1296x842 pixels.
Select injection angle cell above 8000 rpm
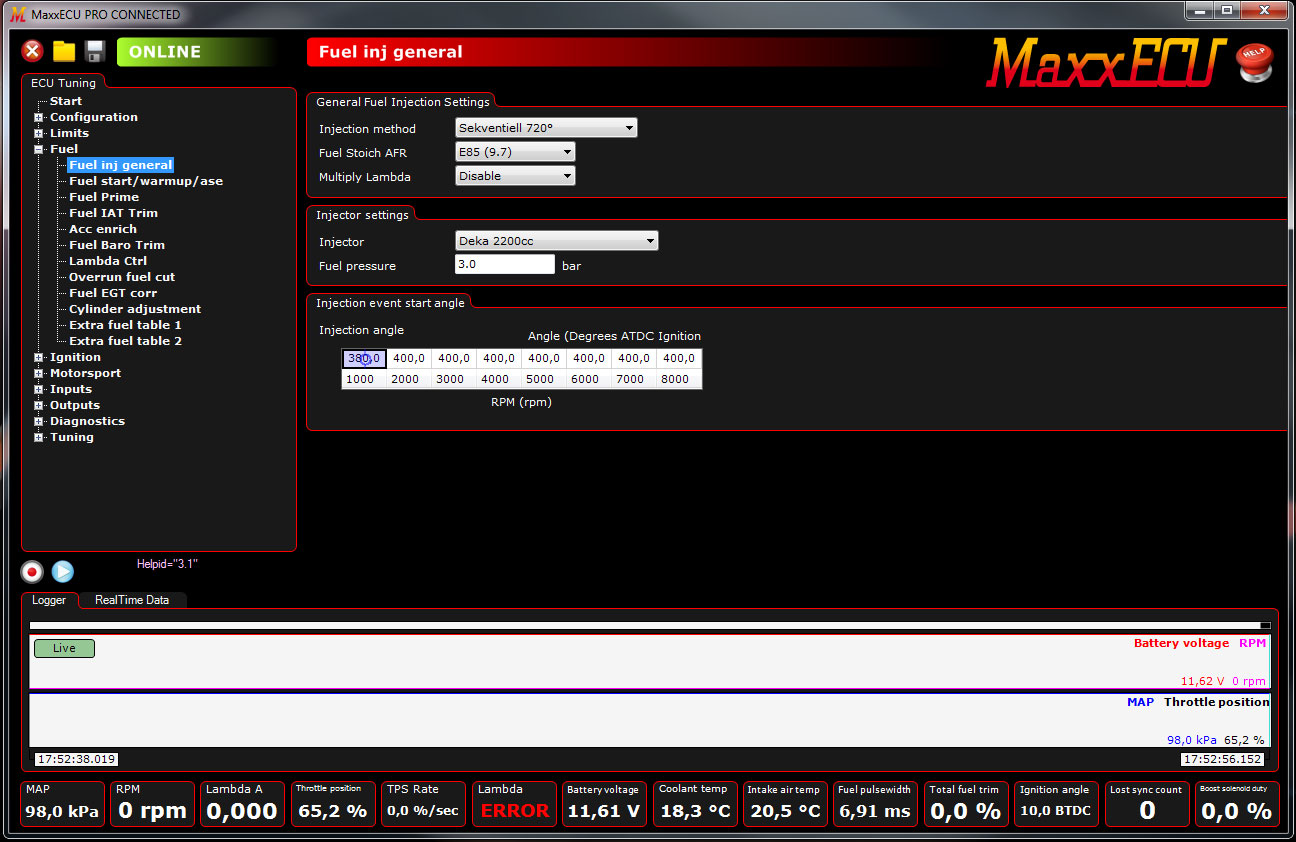[x=679, y=359]
